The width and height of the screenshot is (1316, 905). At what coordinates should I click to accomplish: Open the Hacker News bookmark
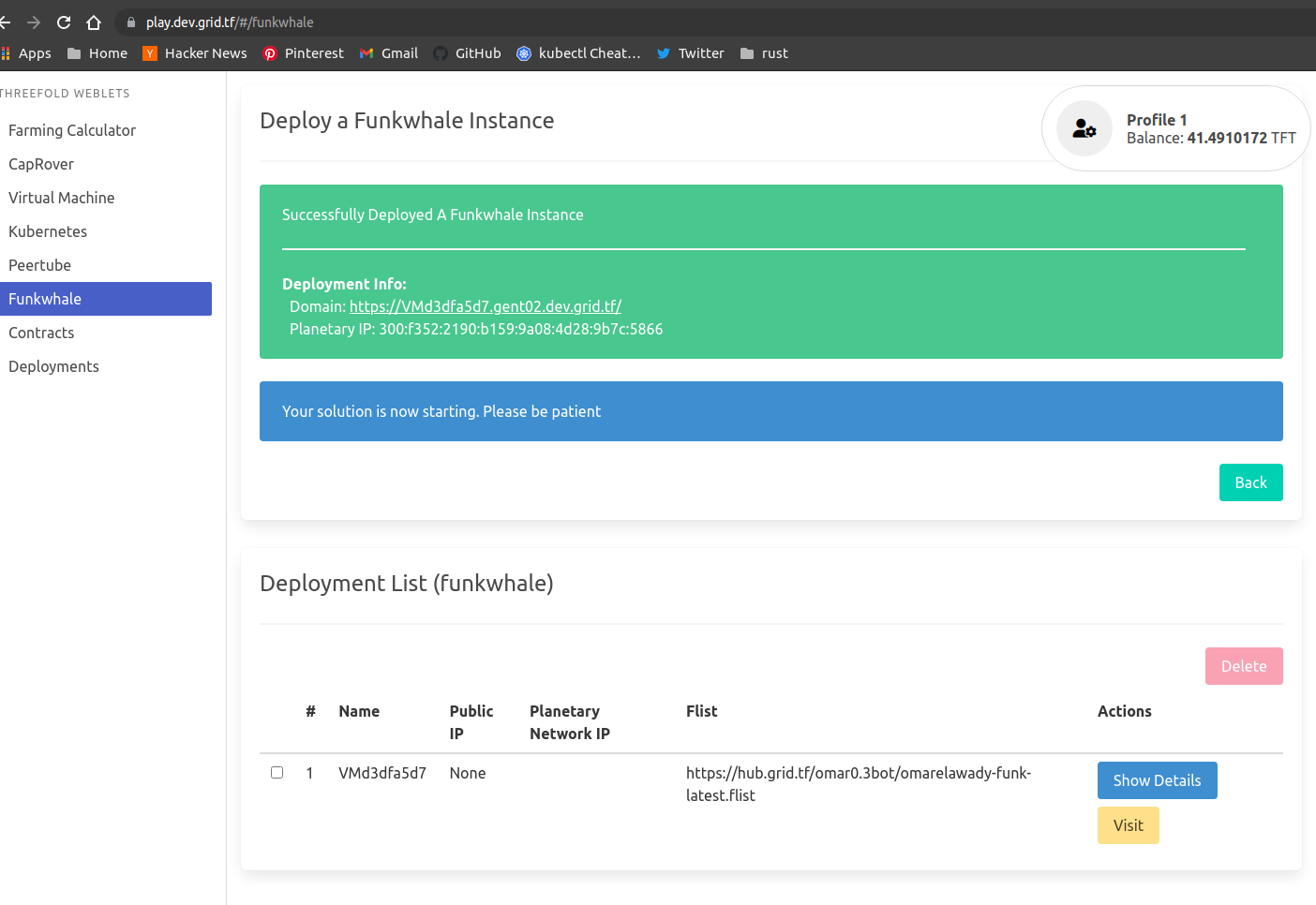pos(194,53)
